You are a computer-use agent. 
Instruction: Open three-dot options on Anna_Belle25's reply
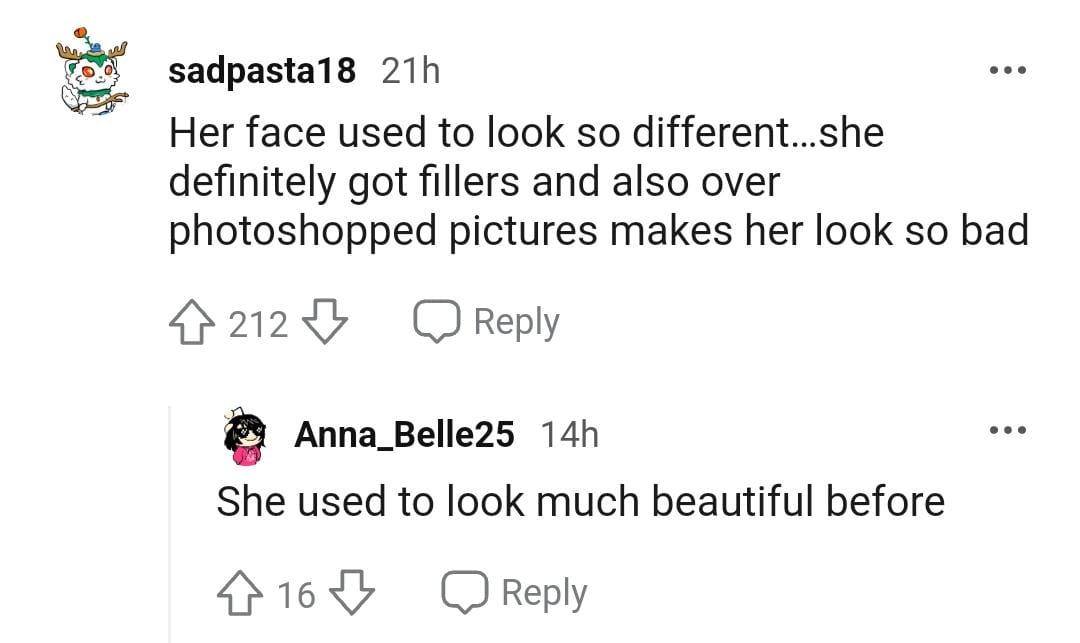(x=1007, y=431)
